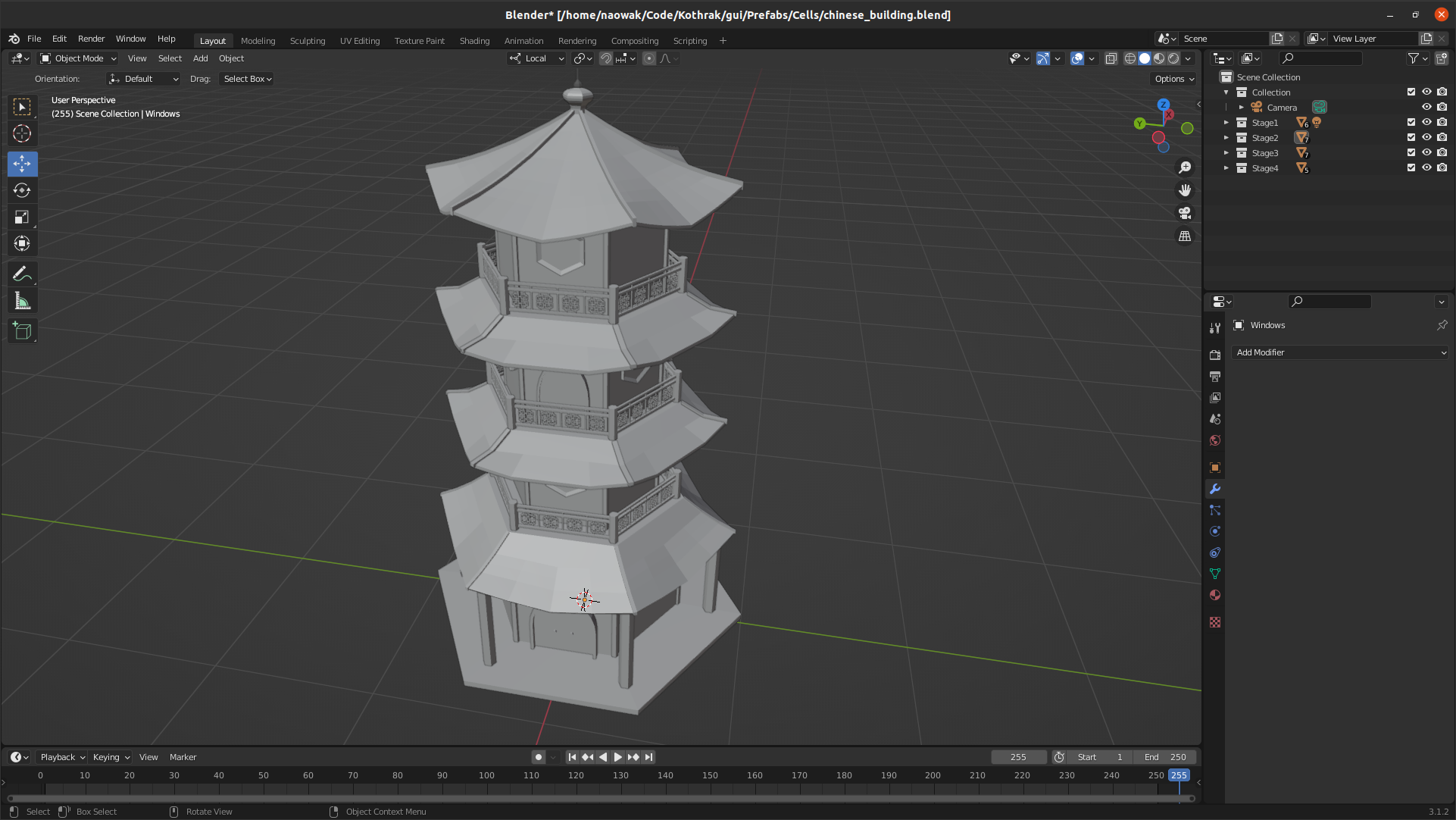The width and height of the screenshot is (1456, 820).
Task: Open the Scene properties tab
Action: [1215, 418]
